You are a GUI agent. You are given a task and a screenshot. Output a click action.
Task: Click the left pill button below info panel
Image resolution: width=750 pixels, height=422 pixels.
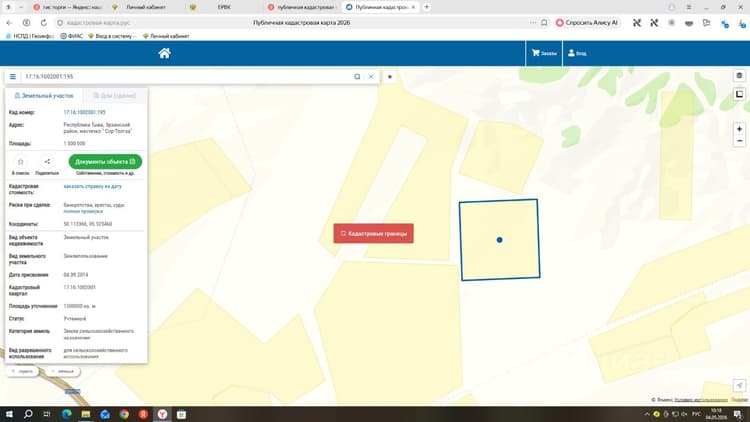[22, 371]
